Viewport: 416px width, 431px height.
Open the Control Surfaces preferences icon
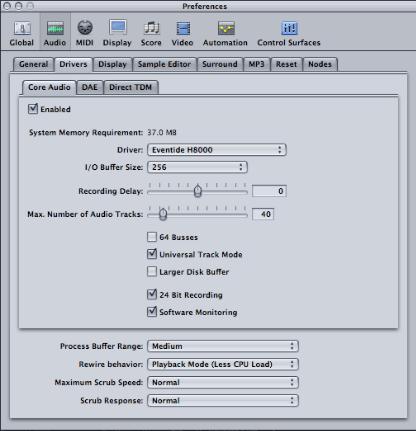pyautogui.click(x=289, y=28)
